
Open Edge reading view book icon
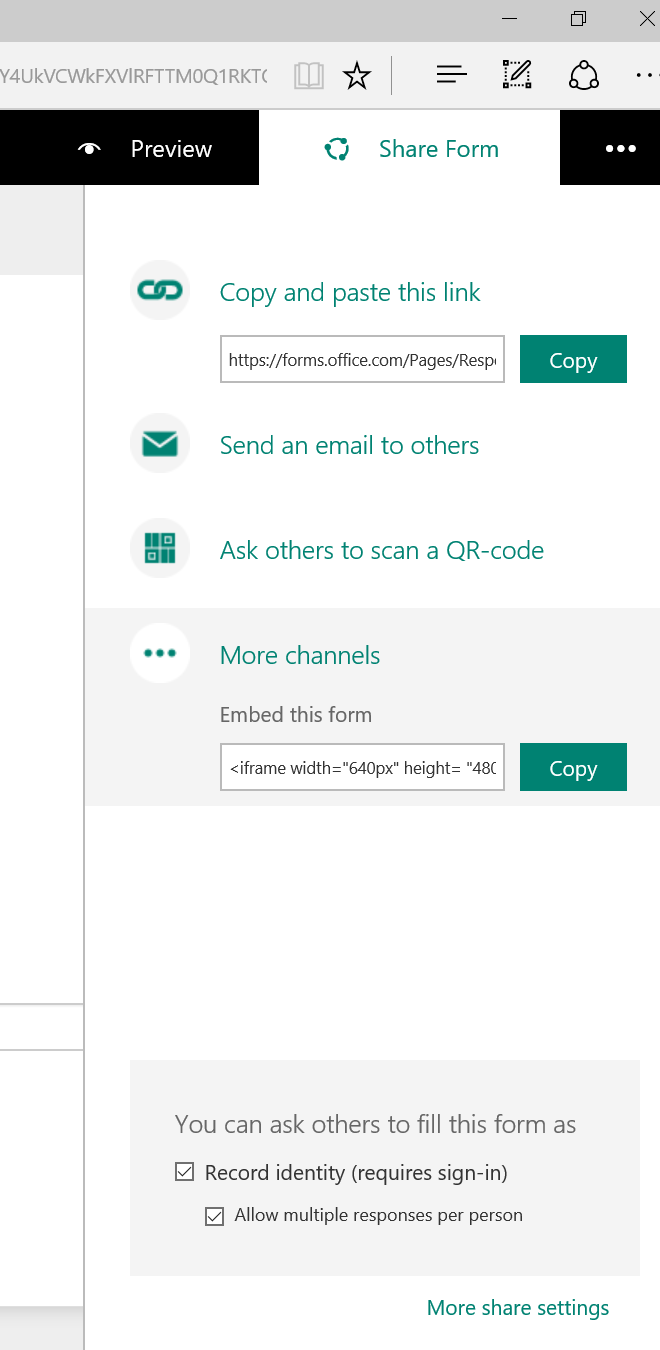pyautogui.click(x=309, y=76)
